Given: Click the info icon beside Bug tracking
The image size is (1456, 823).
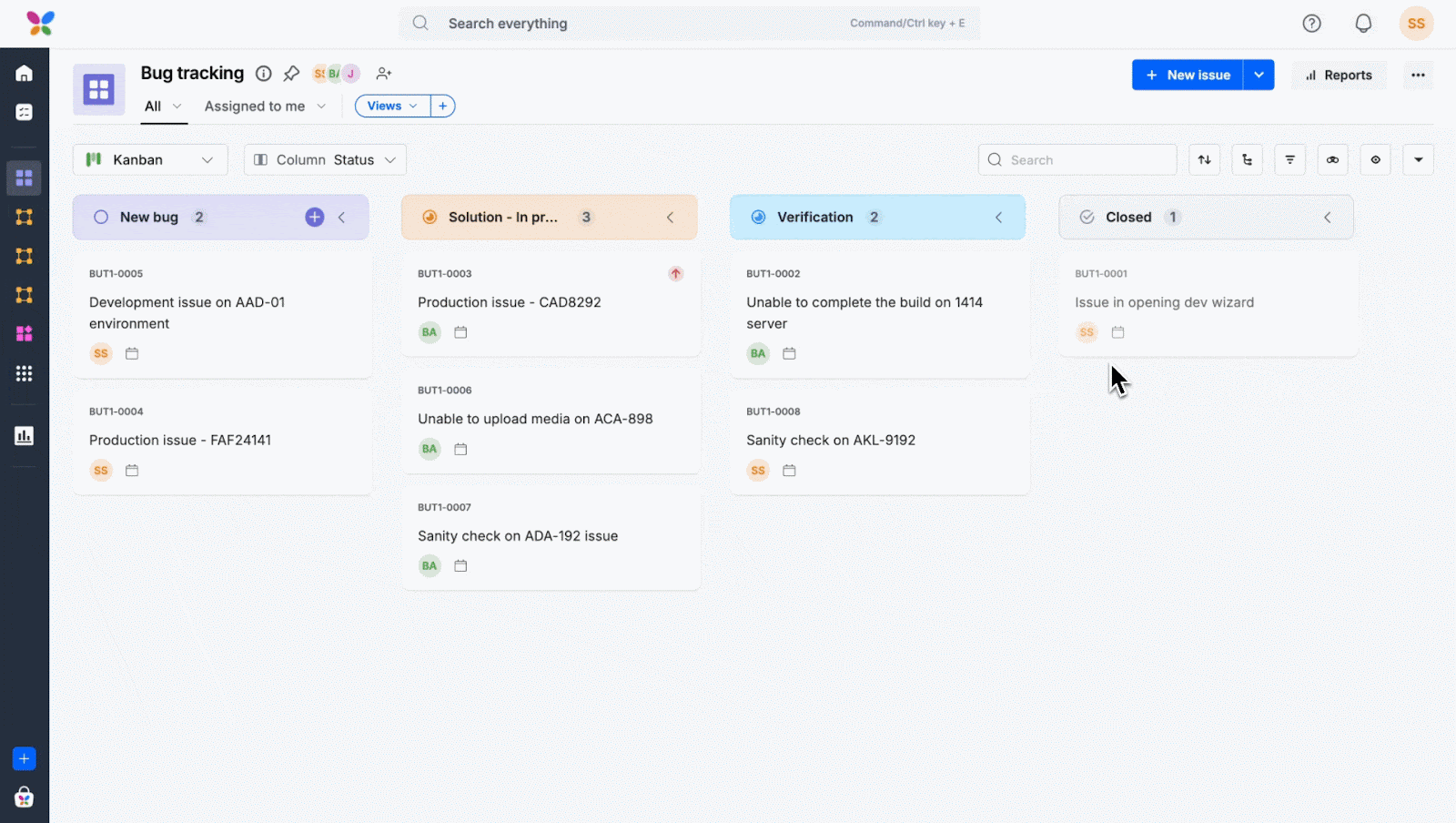Looking at the screenshot, I should point(264,74).
